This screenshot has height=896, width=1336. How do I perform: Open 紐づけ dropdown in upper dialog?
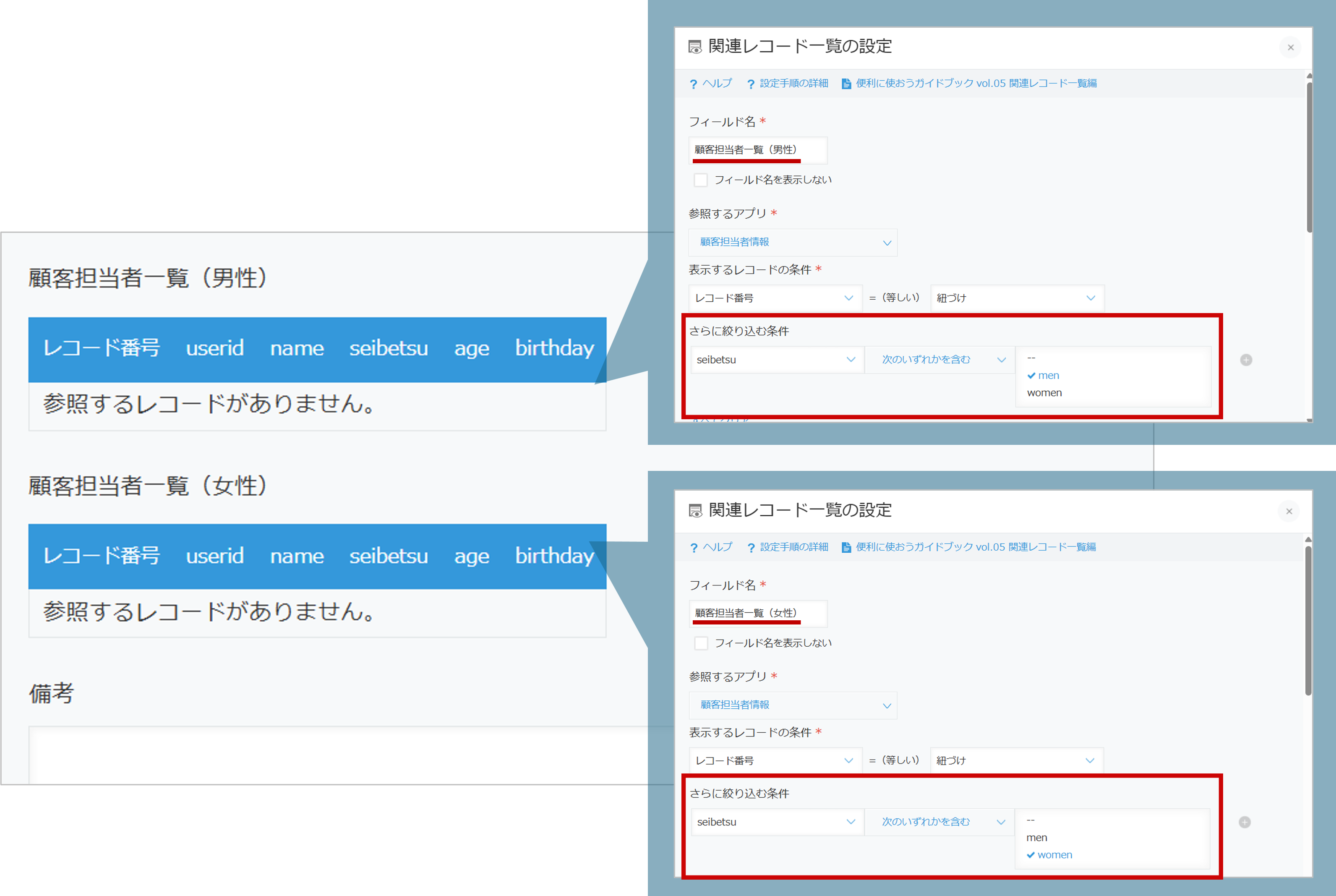click(x=1017, y=298)
